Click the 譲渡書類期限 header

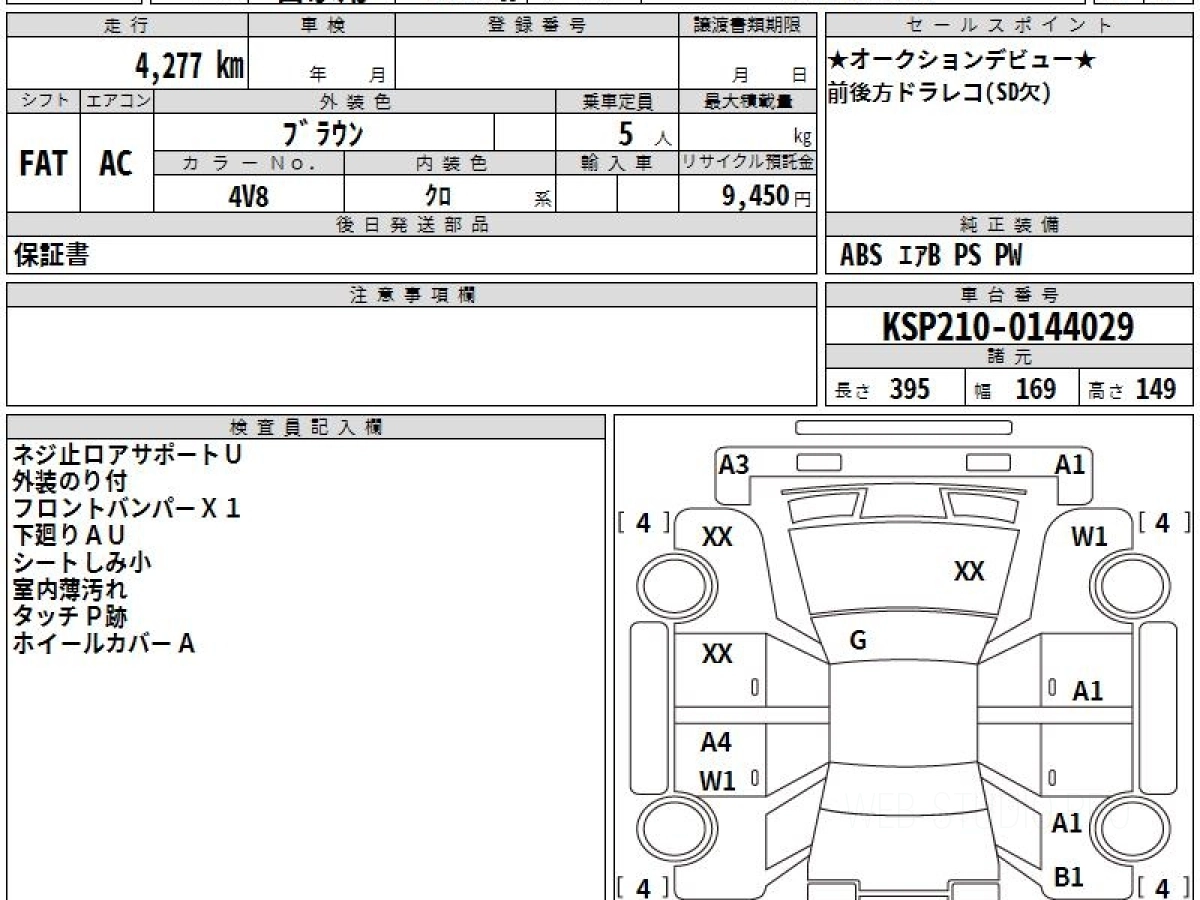tap(747, 26)
